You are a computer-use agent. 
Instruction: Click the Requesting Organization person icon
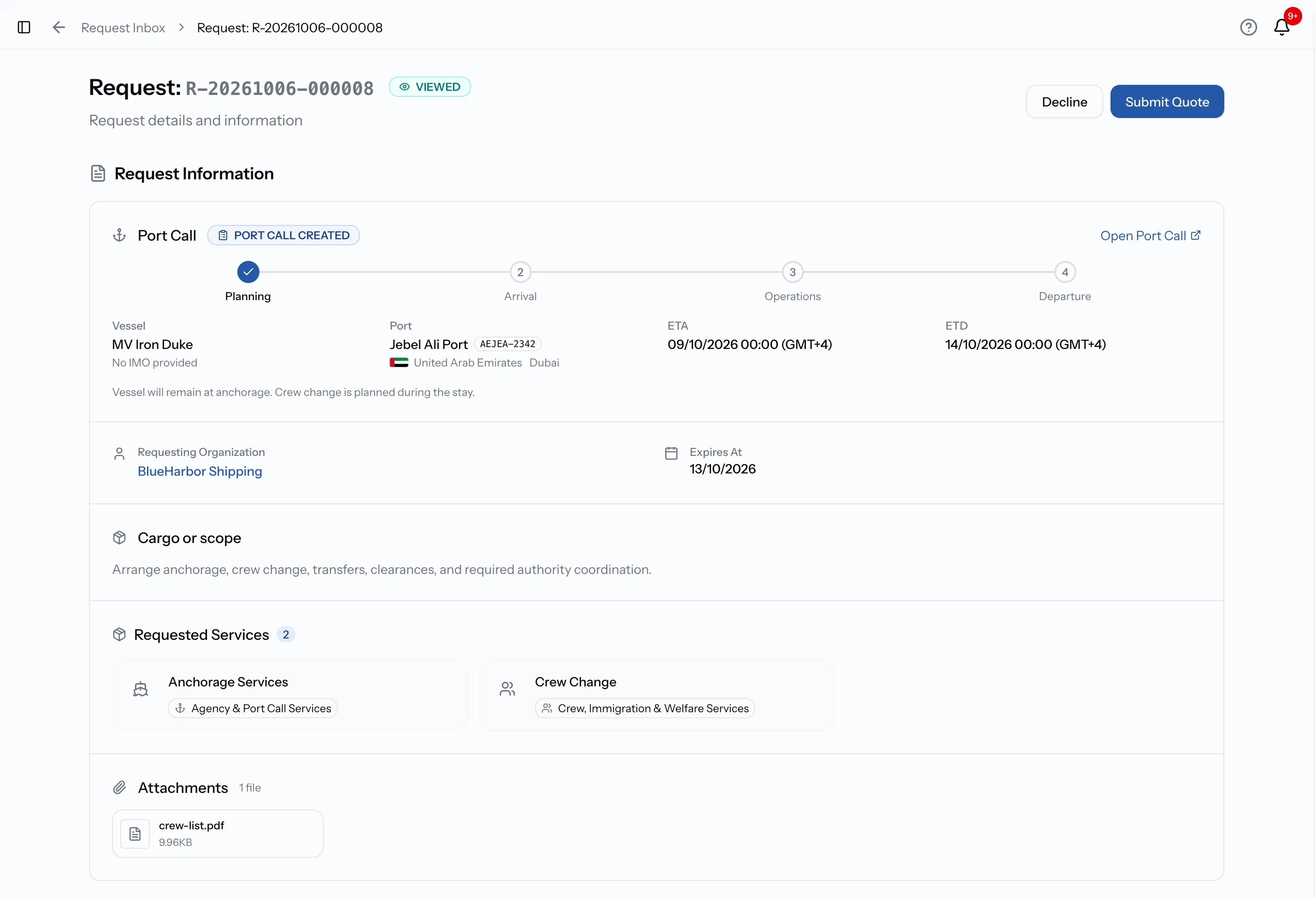coord(119,454)
